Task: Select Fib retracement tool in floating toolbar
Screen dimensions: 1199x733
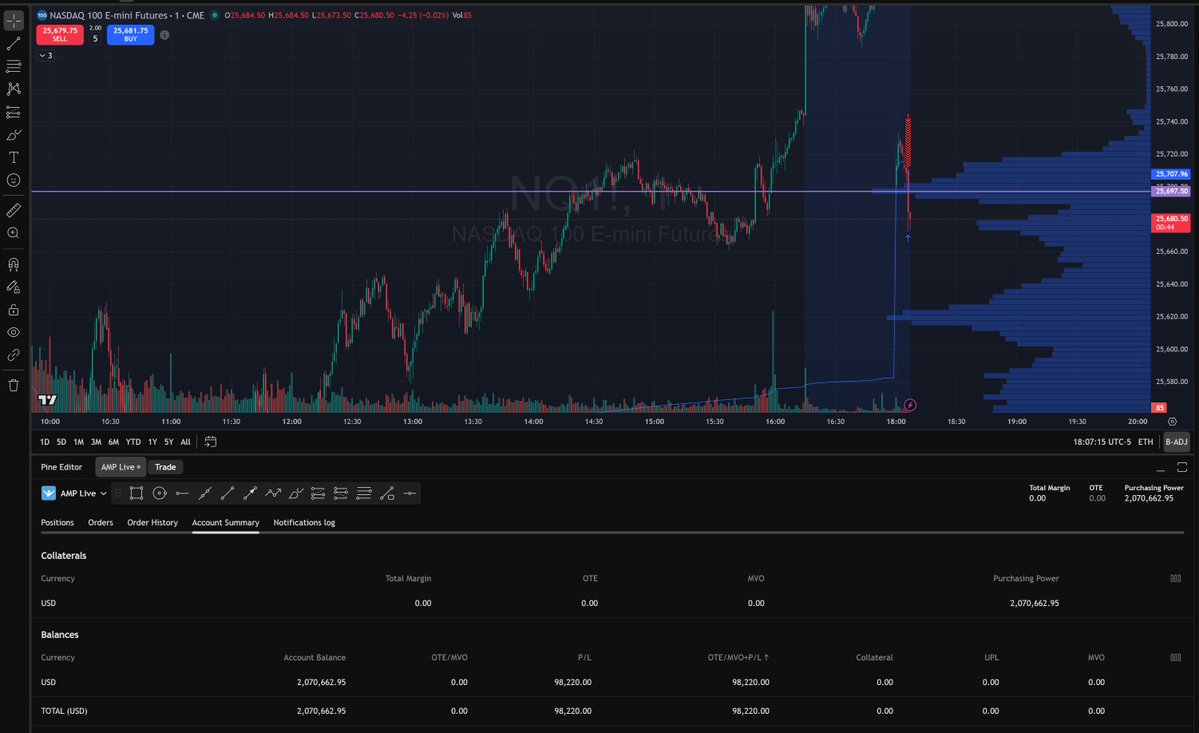Action: 364,494
